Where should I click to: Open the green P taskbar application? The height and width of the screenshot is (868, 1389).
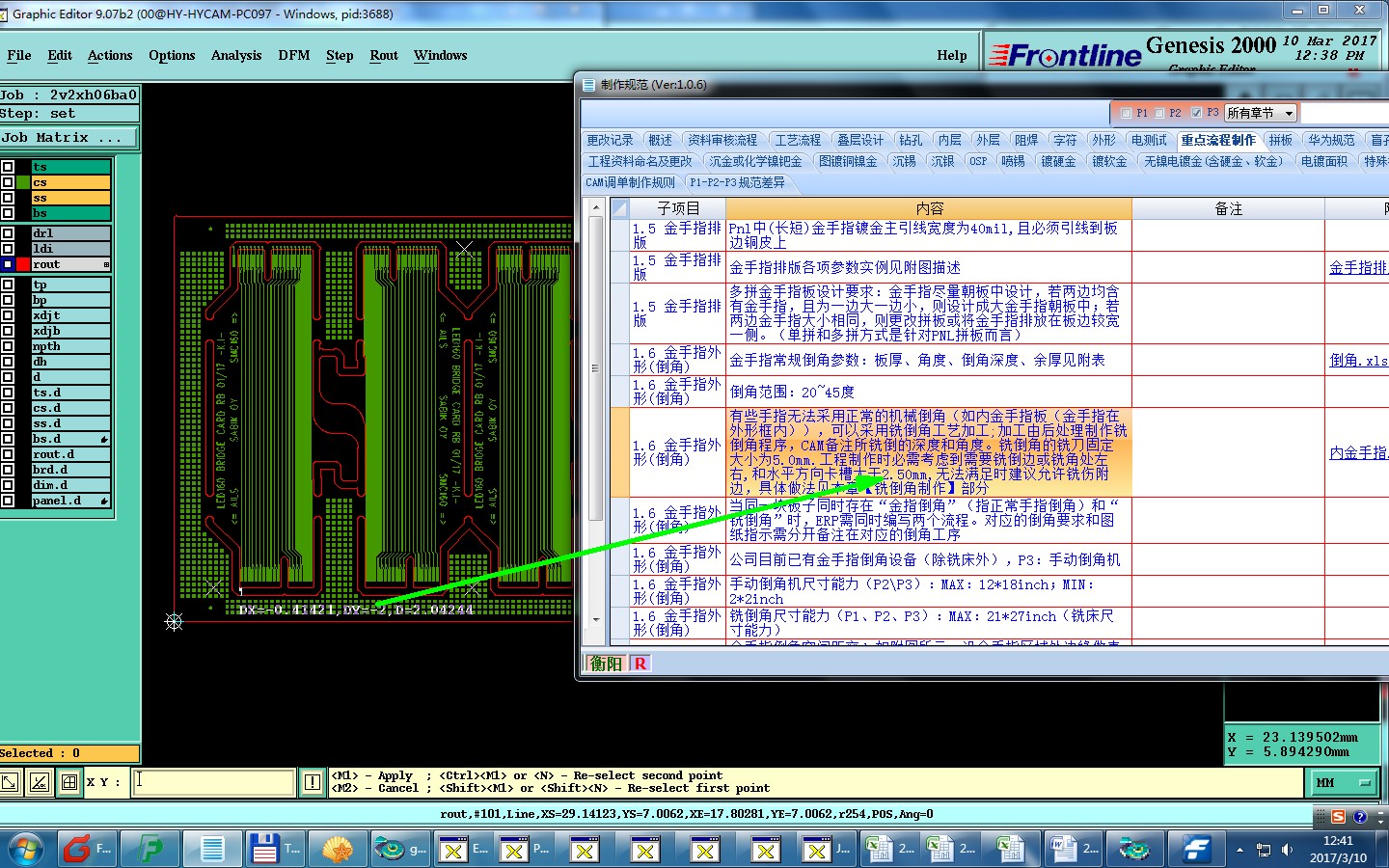(x=151, y=849)
